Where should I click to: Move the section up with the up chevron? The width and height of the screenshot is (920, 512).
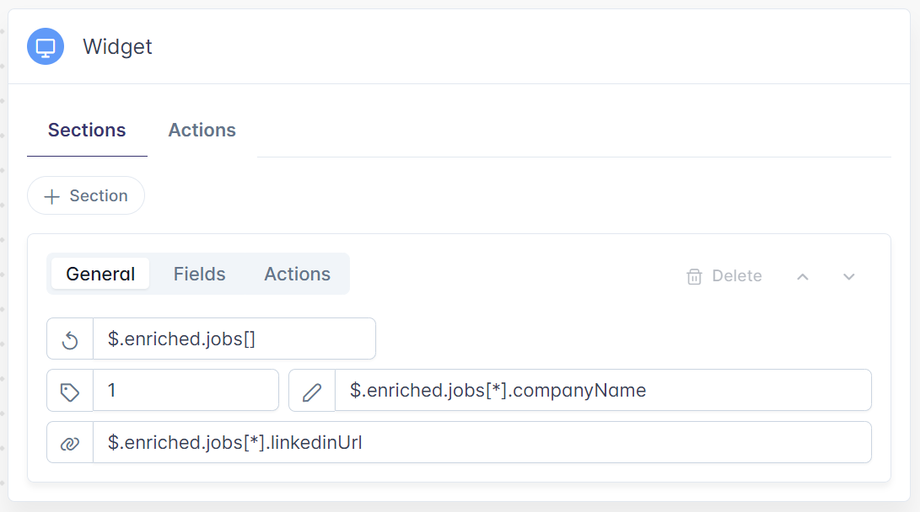[x=802, y=276]
